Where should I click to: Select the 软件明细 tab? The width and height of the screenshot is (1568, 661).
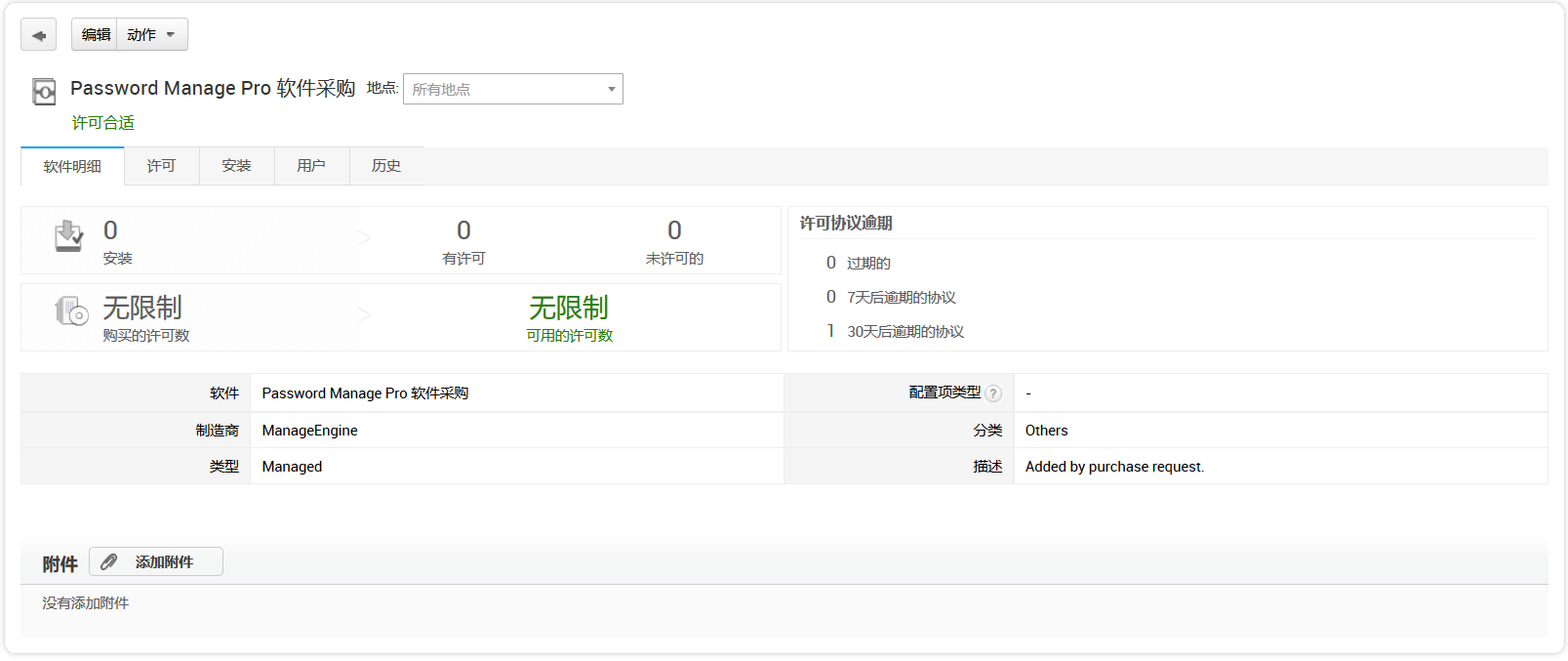pos(72,166)
